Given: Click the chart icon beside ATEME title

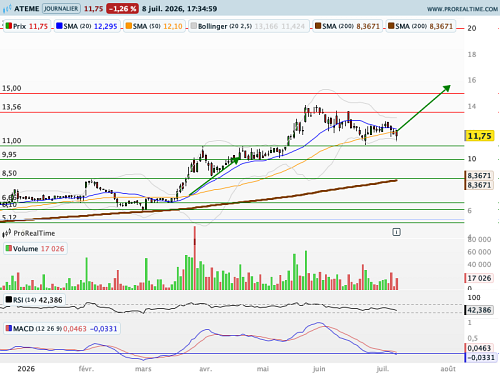Looking at the screenshot, I should [x=7, y=9].
